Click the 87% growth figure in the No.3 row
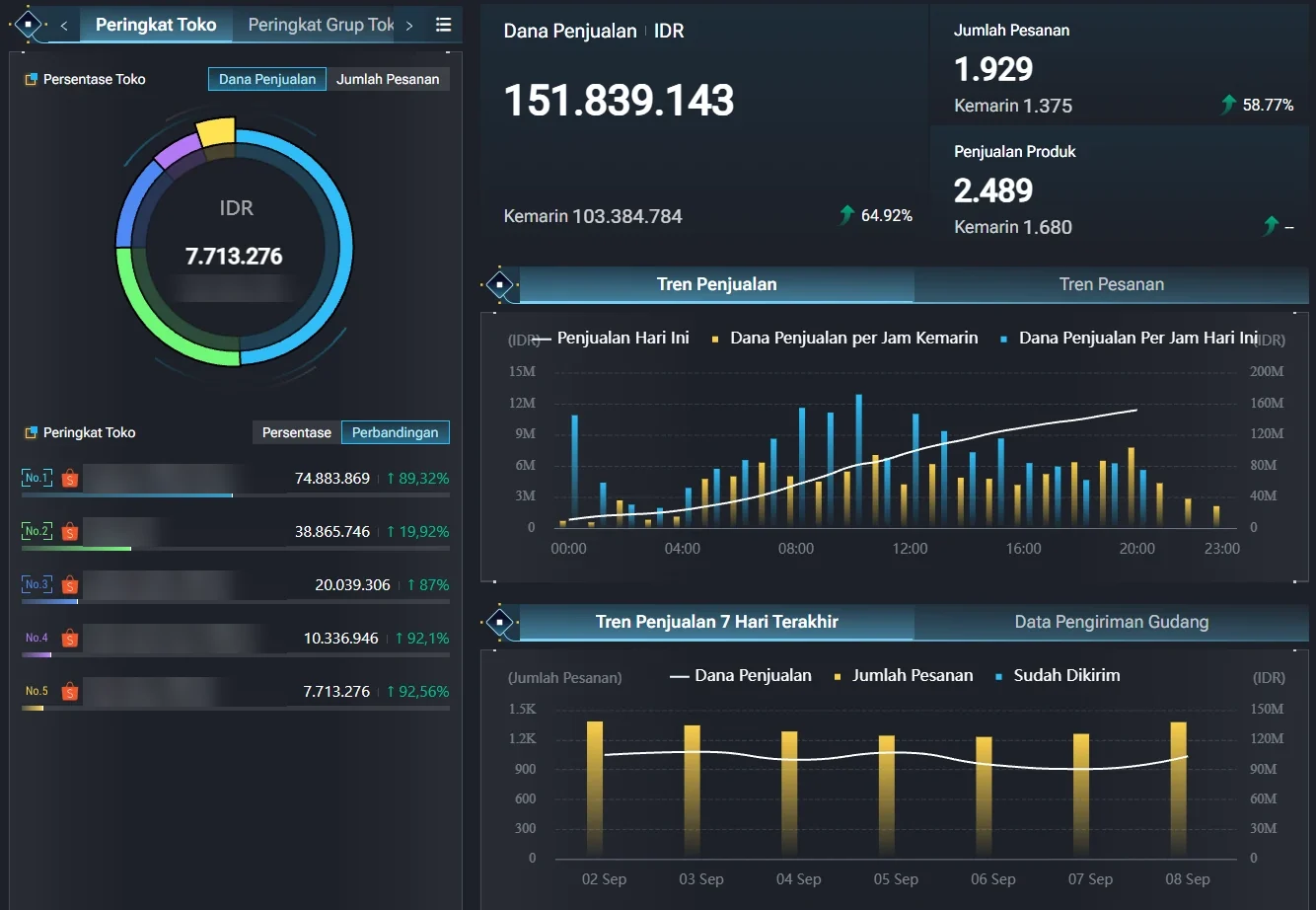 point(427,584)
